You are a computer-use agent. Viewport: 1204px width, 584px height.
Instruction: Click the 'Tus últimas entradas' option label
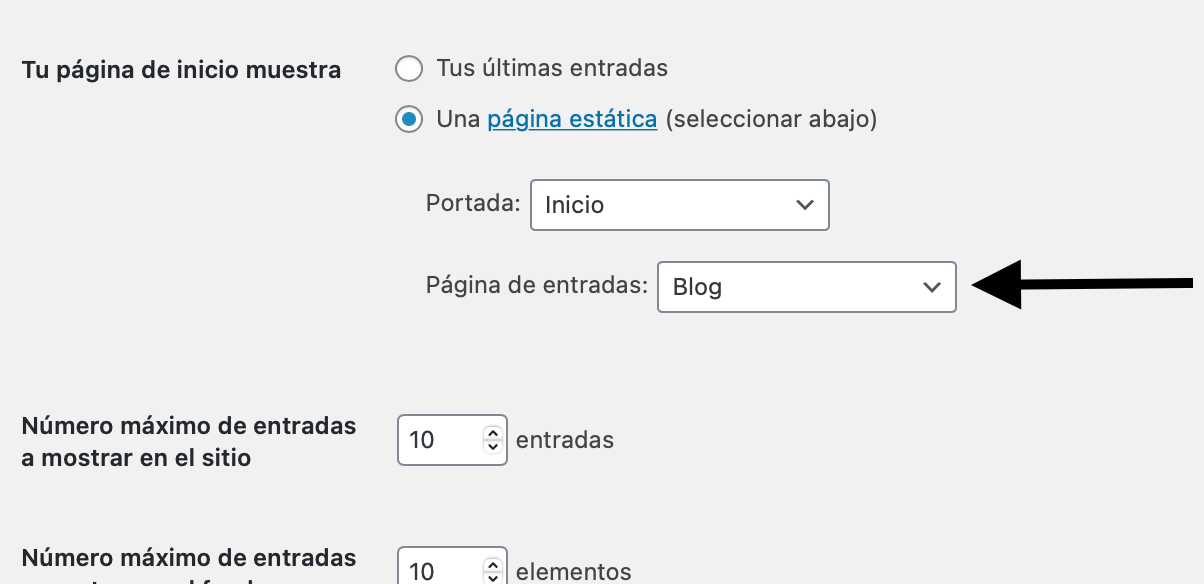coord(552,69)
